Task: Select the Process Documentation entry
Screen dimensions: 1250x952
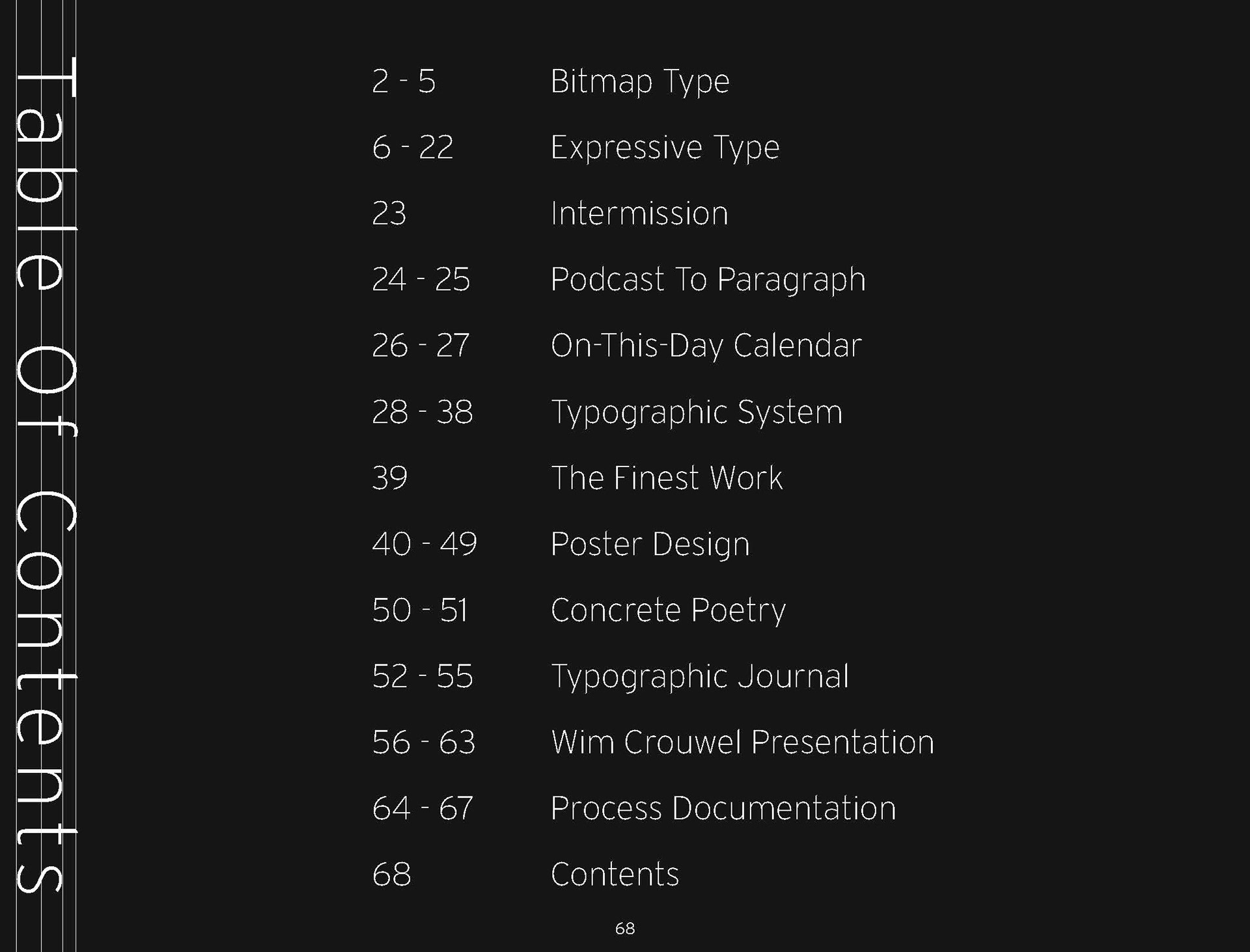Action: (723, 808)
